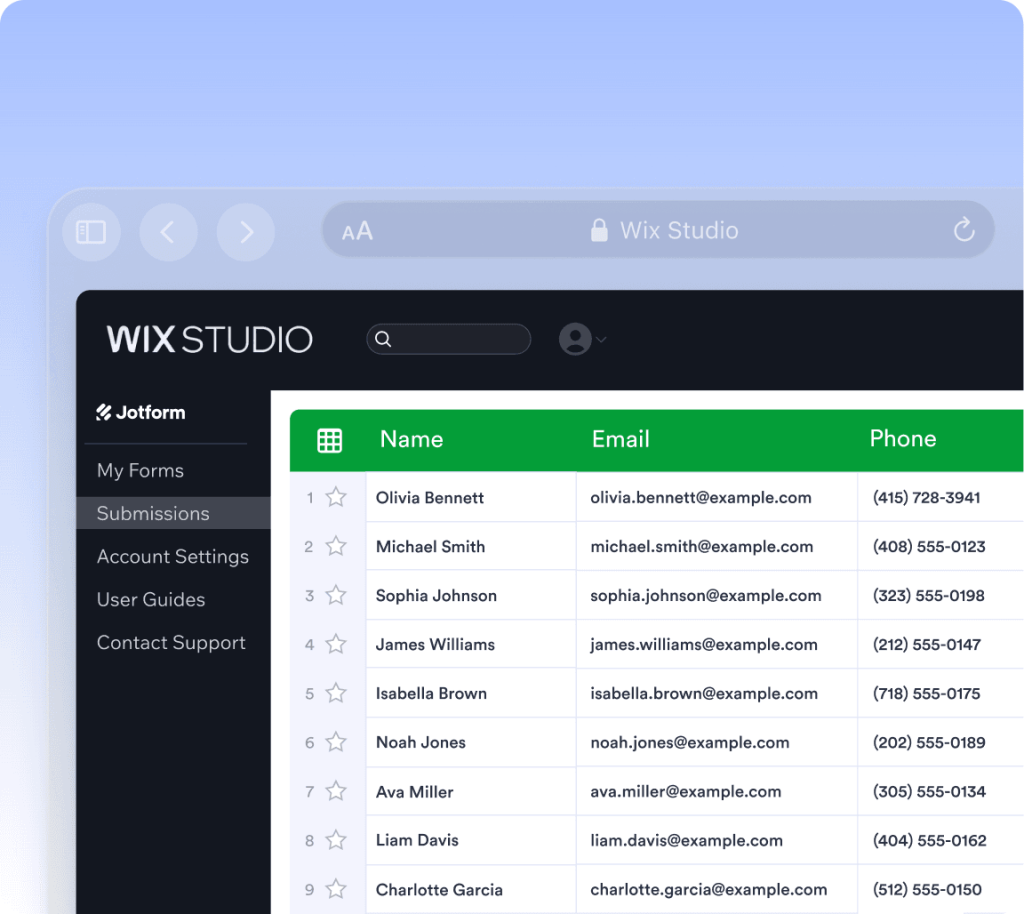Star the Sophia Johnson row
1024x914 pixels.
click(x=336, y=595)
